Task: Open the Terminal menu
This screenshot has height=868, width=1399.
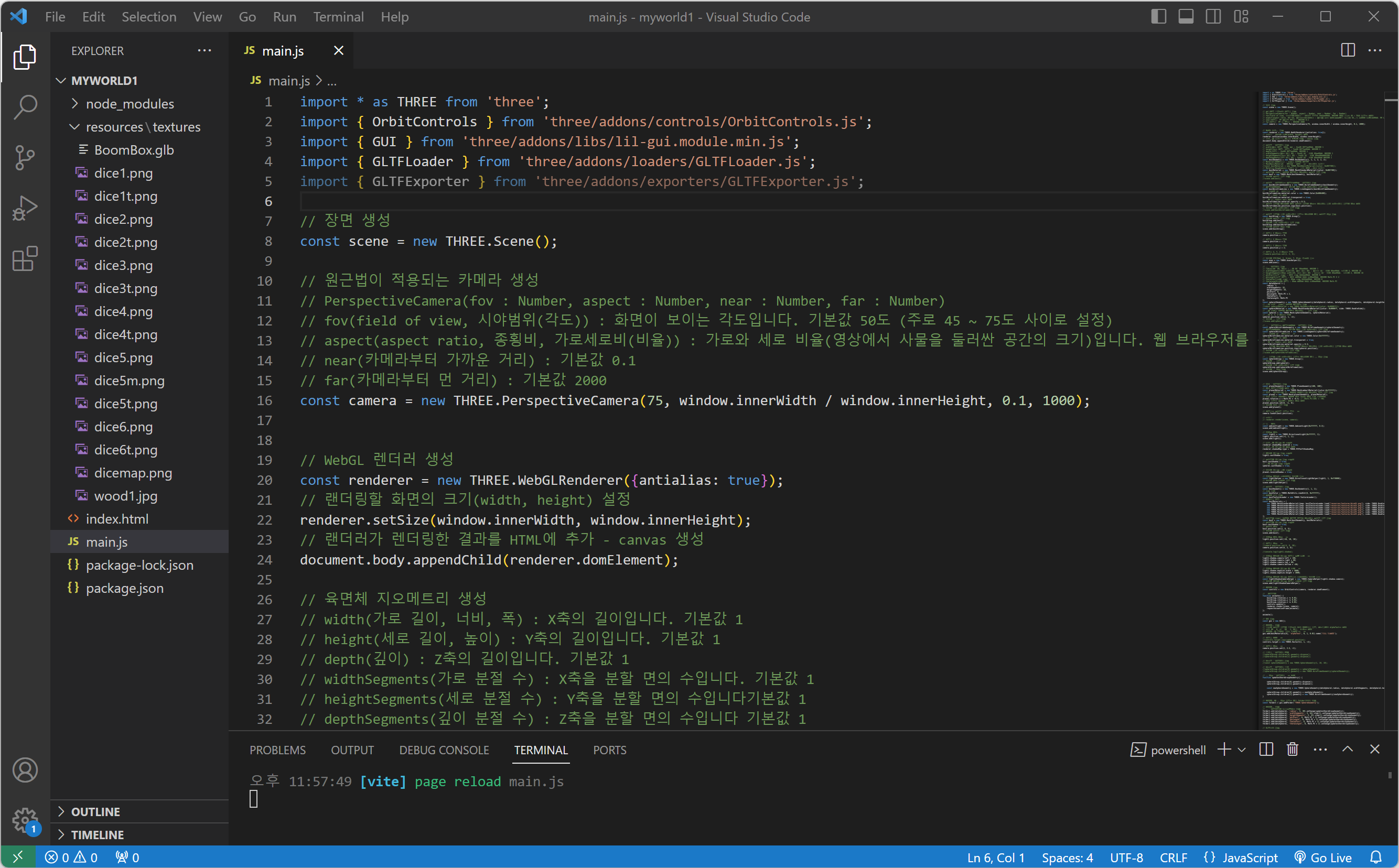Action: coord(338,17)
